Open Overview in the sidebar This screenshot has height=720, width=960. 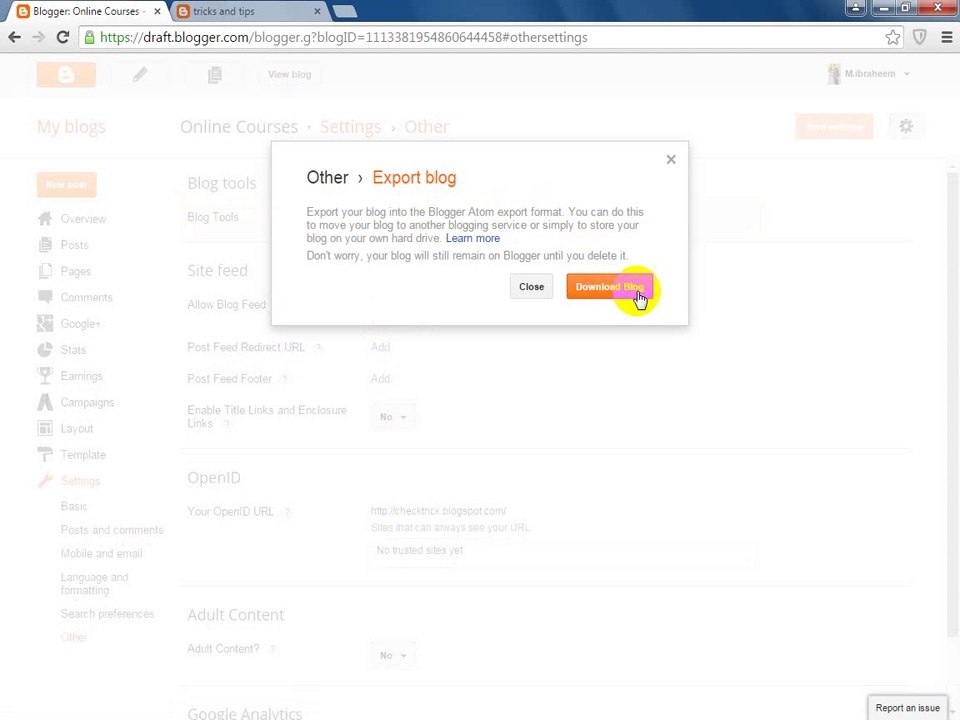tap(83, 219)
